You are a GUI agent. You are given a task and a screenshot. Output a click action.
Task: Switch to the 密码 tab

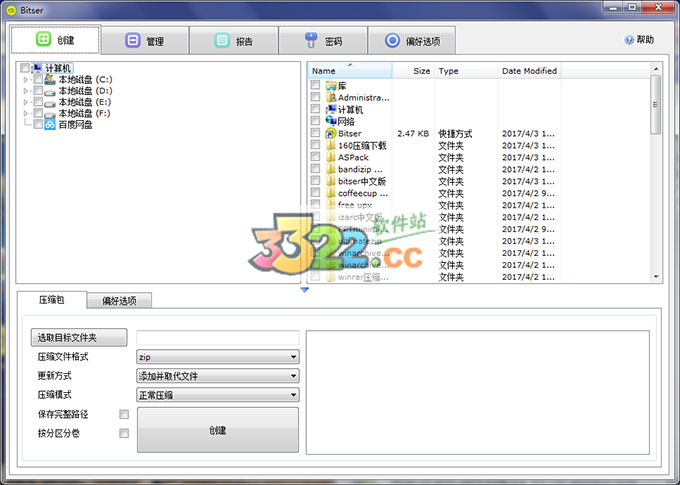point(323,40)
